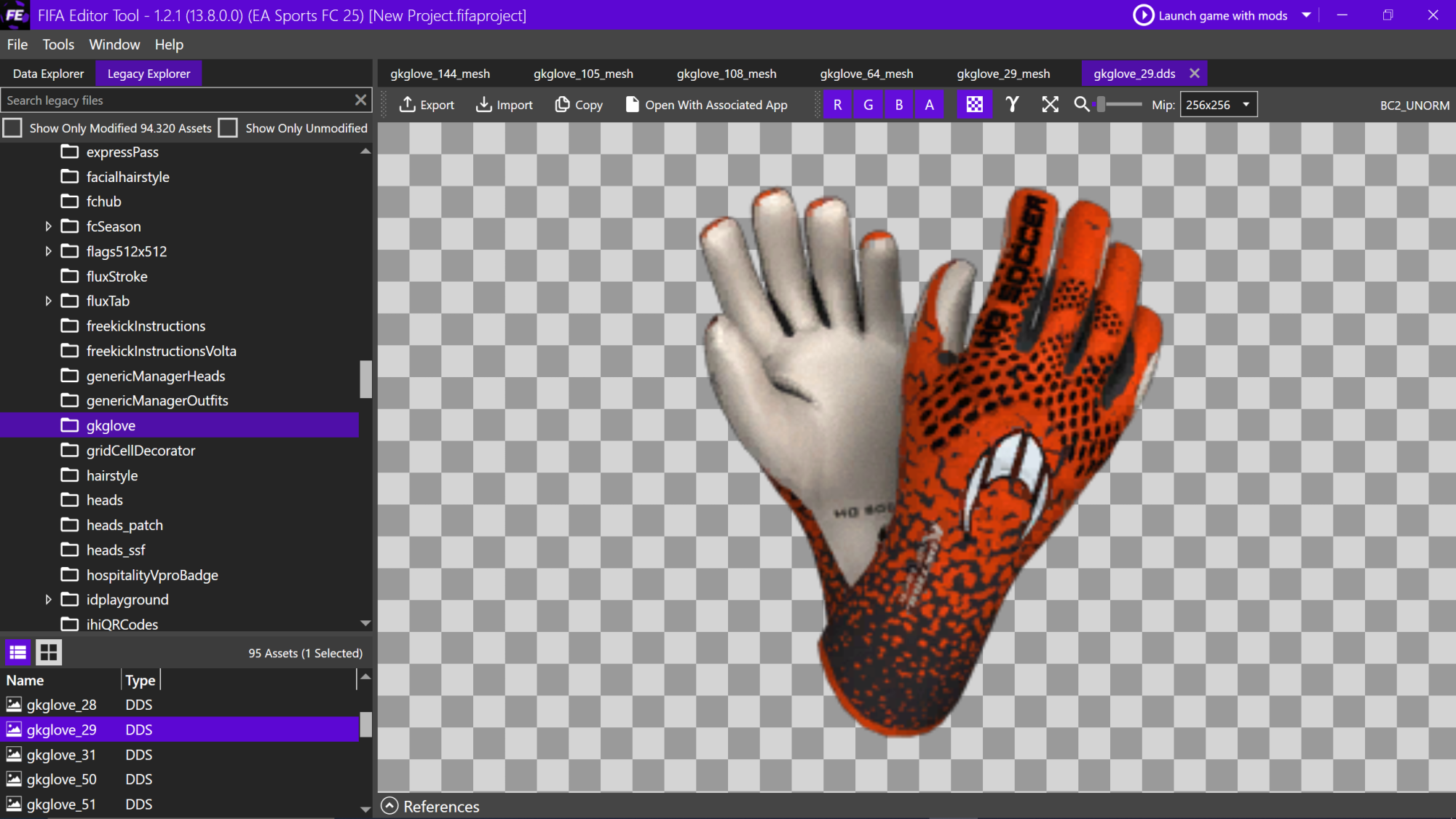1456x819 pixels.
Task: Select gkglove_31 asset row
Action: [x=179, y=755]
